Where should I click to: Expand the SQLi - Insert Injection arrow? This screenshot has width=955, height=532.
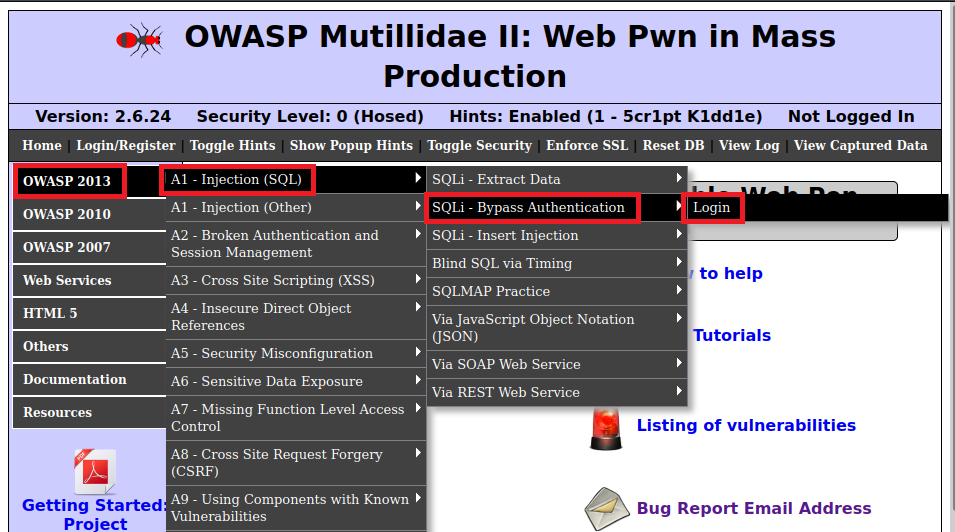[679, 234]
